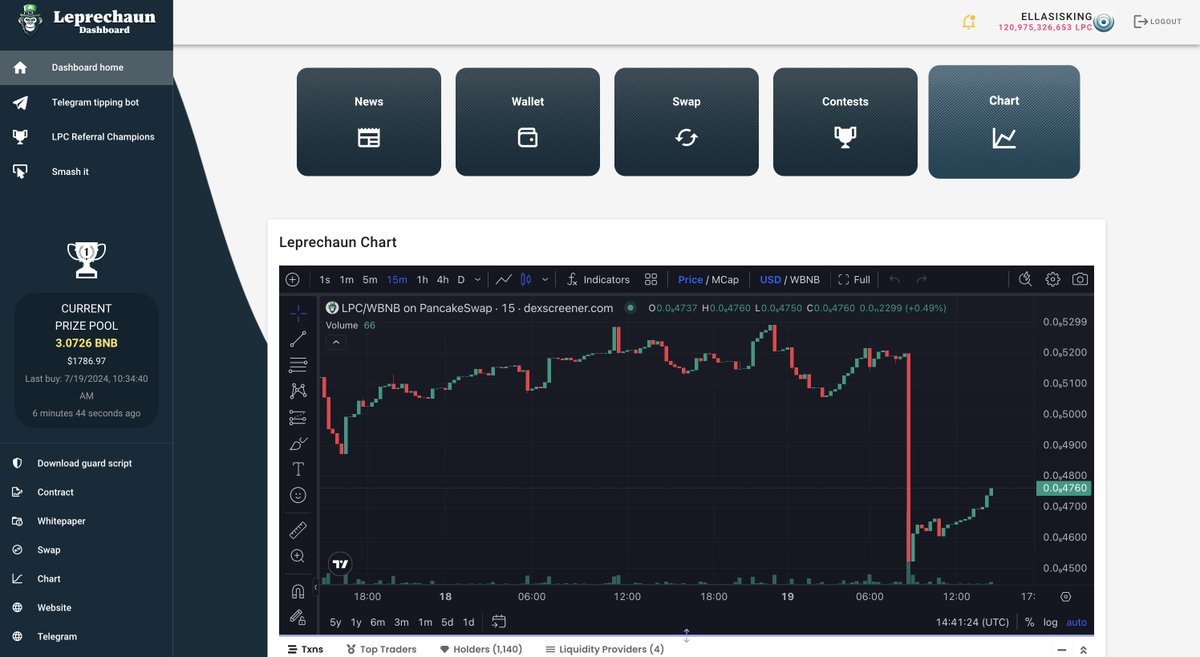Open the News card

[x=369, y=122]
